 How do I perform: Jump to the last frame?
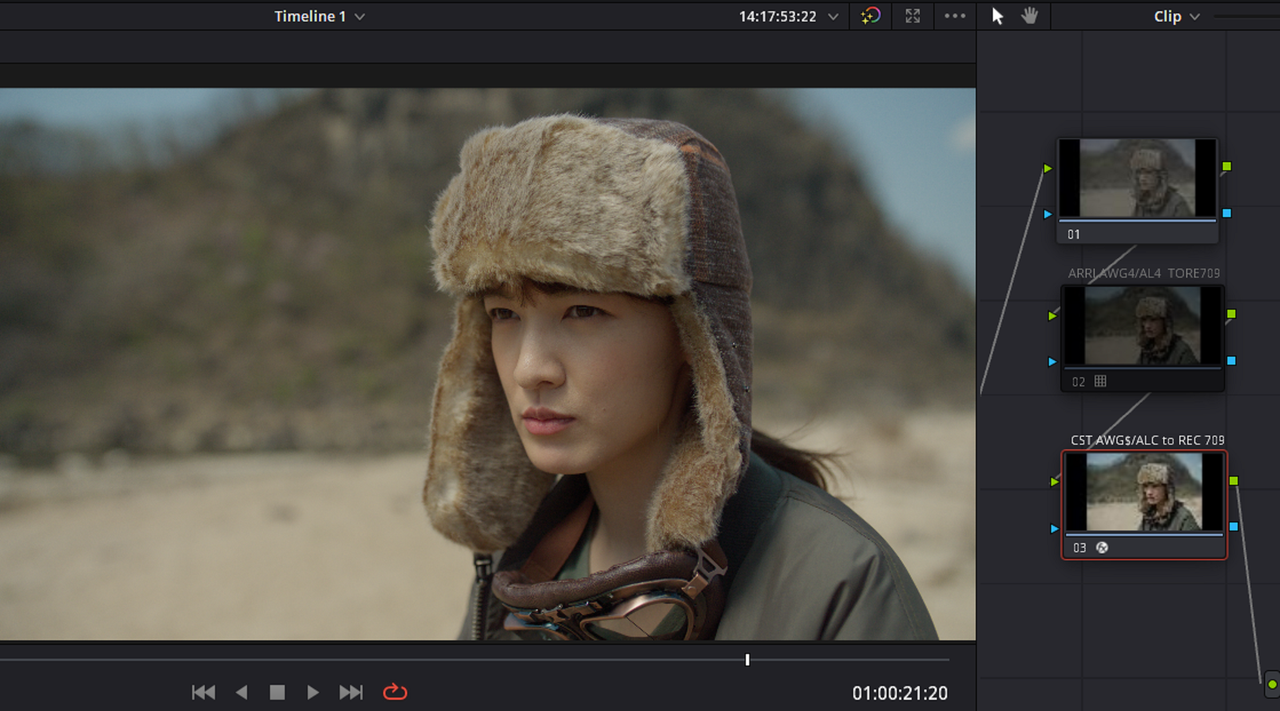(x=351, y=692)
